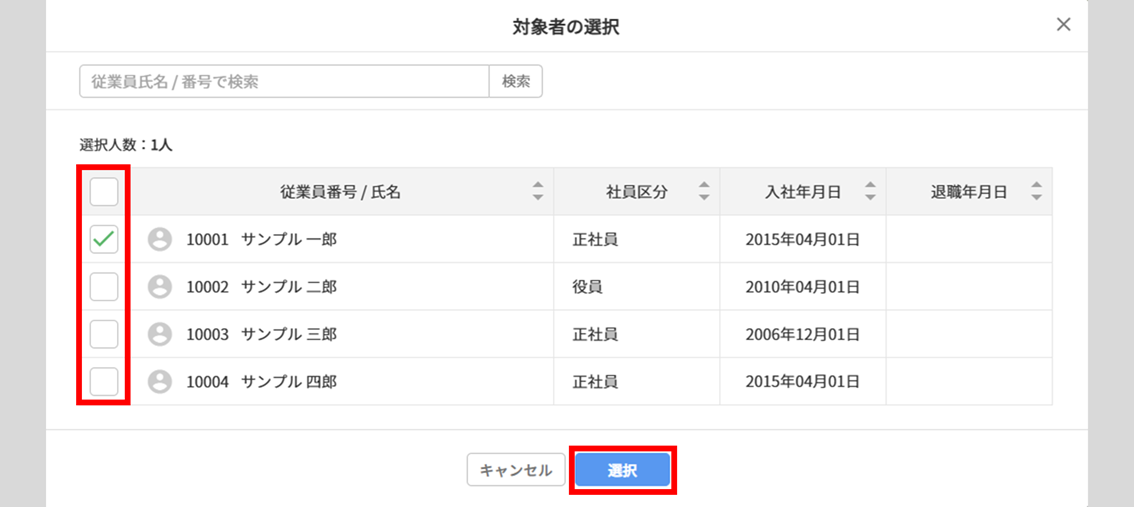This screenshot has height=507, width=1134.
Task: Focus the 従業員氏名 / 番号で検索 input field
Action: click(285, 82)
